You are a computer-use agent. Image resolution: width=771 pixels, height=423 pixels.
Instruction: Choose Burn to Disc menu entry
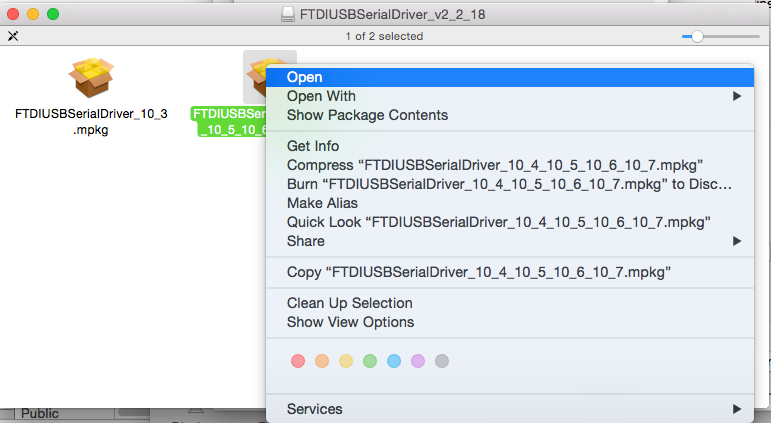[510, 184]
